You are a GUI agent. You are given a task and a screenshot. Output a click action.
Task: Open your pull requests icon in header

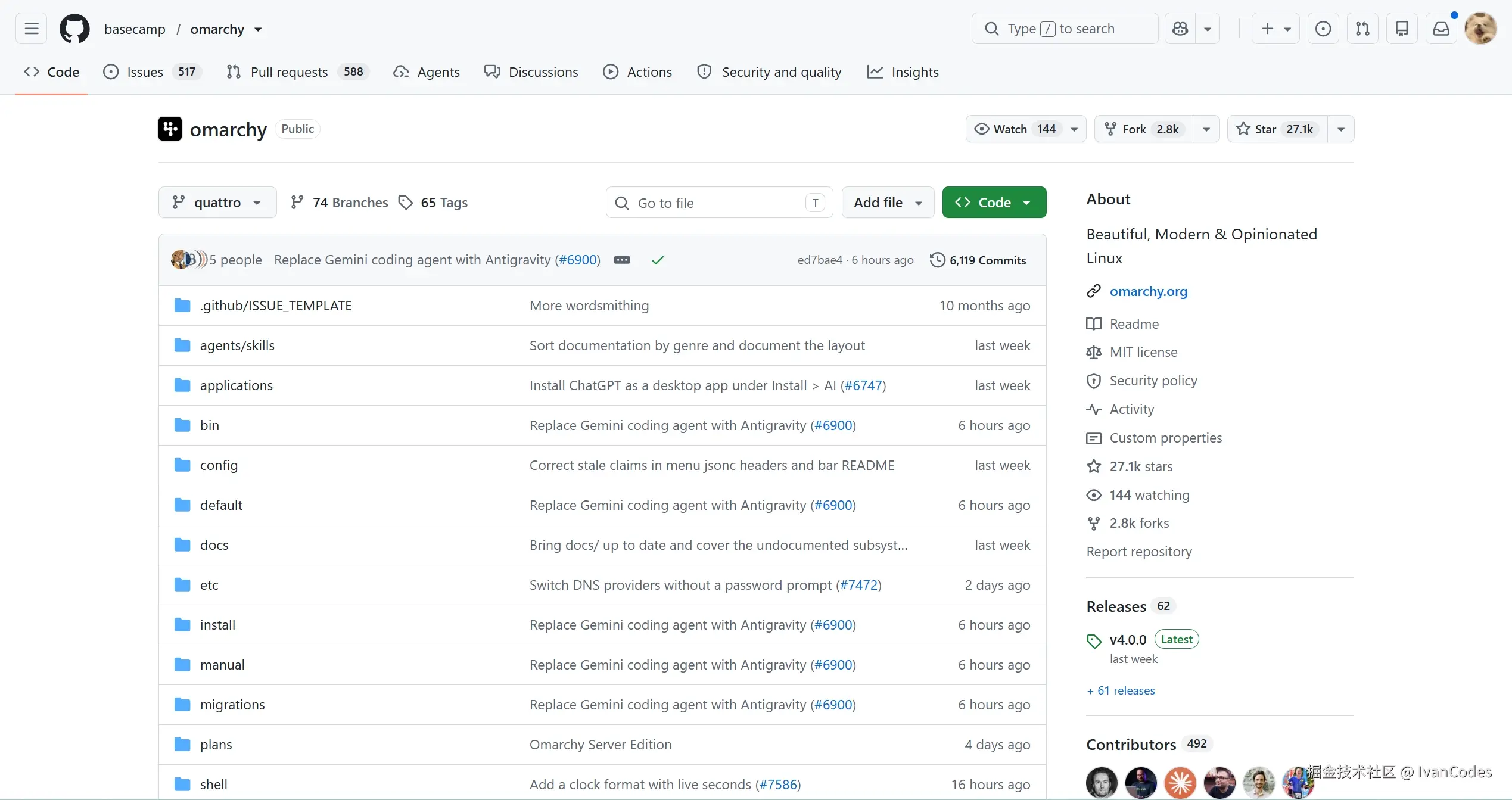[x=1362, y=29]
